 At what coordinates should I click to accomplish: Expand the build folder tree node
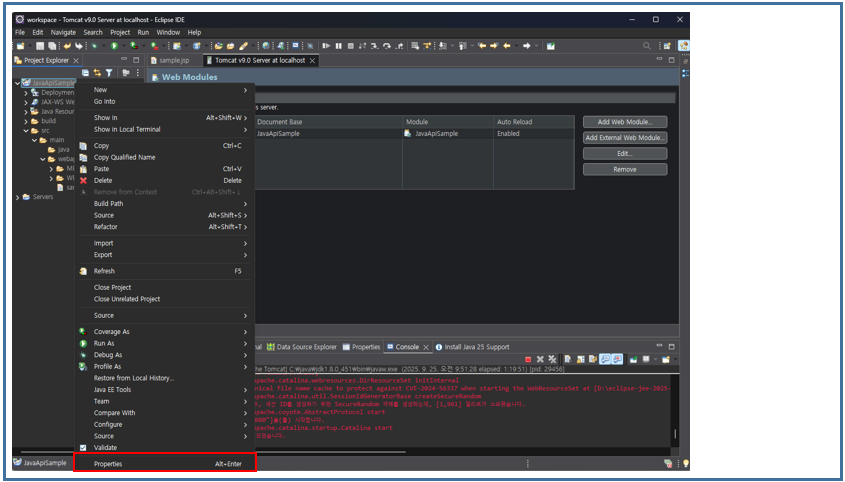click(x=26, y=121)
